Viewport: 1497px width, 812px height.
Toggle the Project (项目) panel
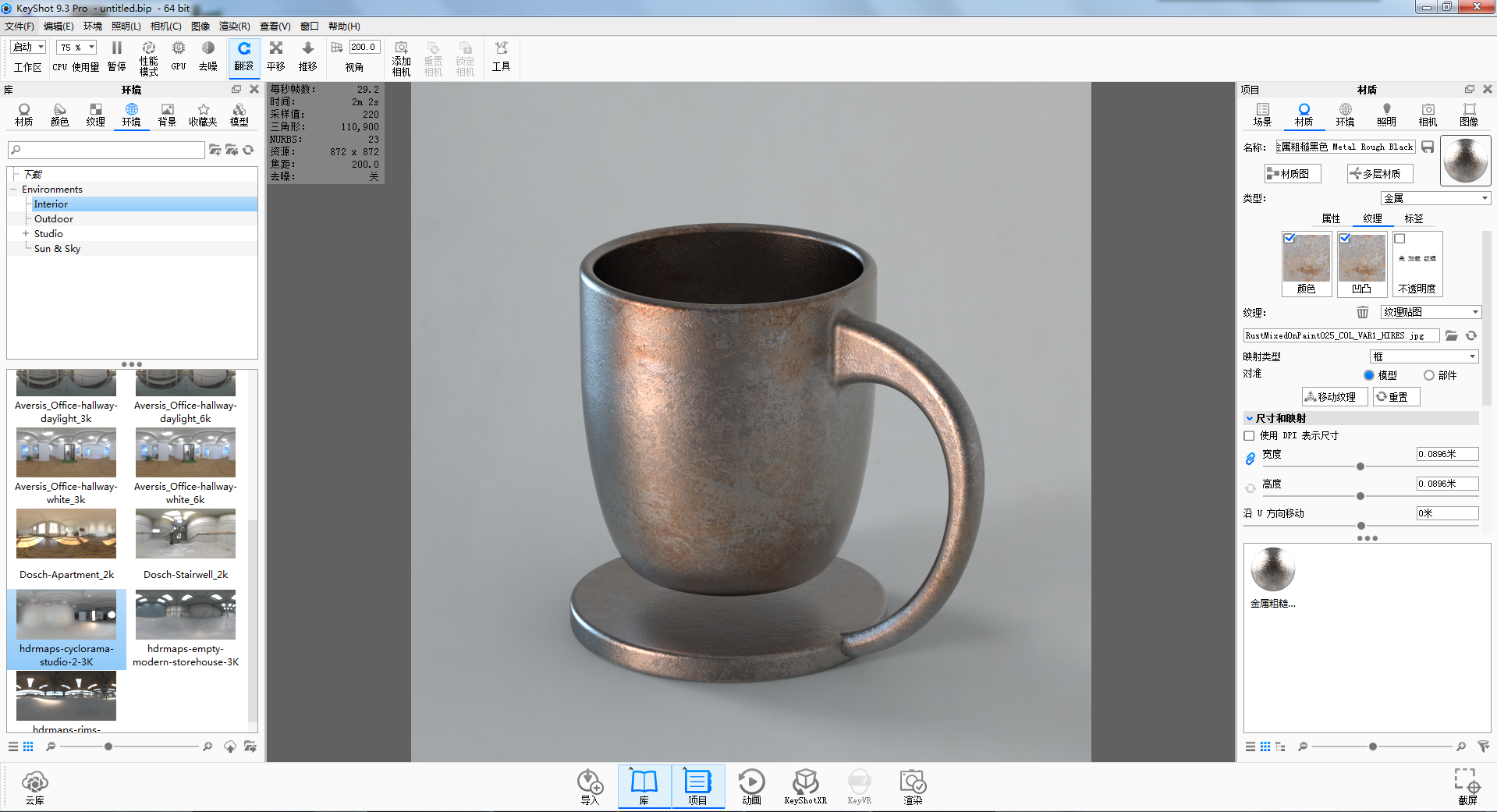(697, 787)
